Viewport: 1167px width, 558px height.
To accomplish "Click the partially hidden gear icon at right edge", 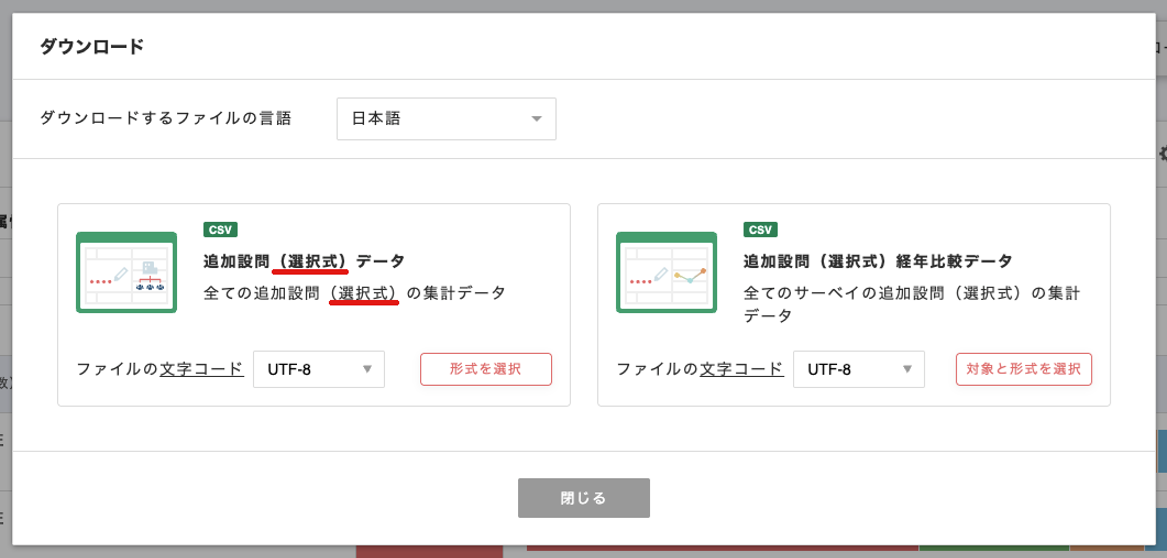I will click(1162, 154).
